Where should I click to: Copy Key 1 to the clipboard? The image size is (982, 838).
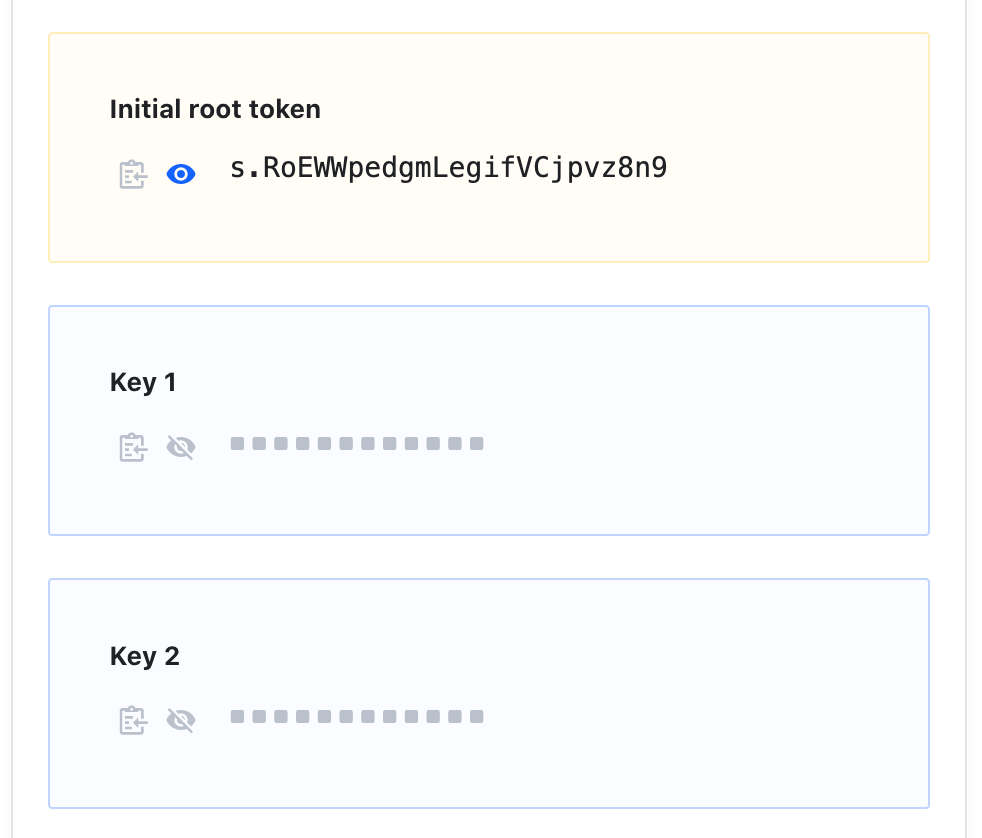click(x=133, y=447)
